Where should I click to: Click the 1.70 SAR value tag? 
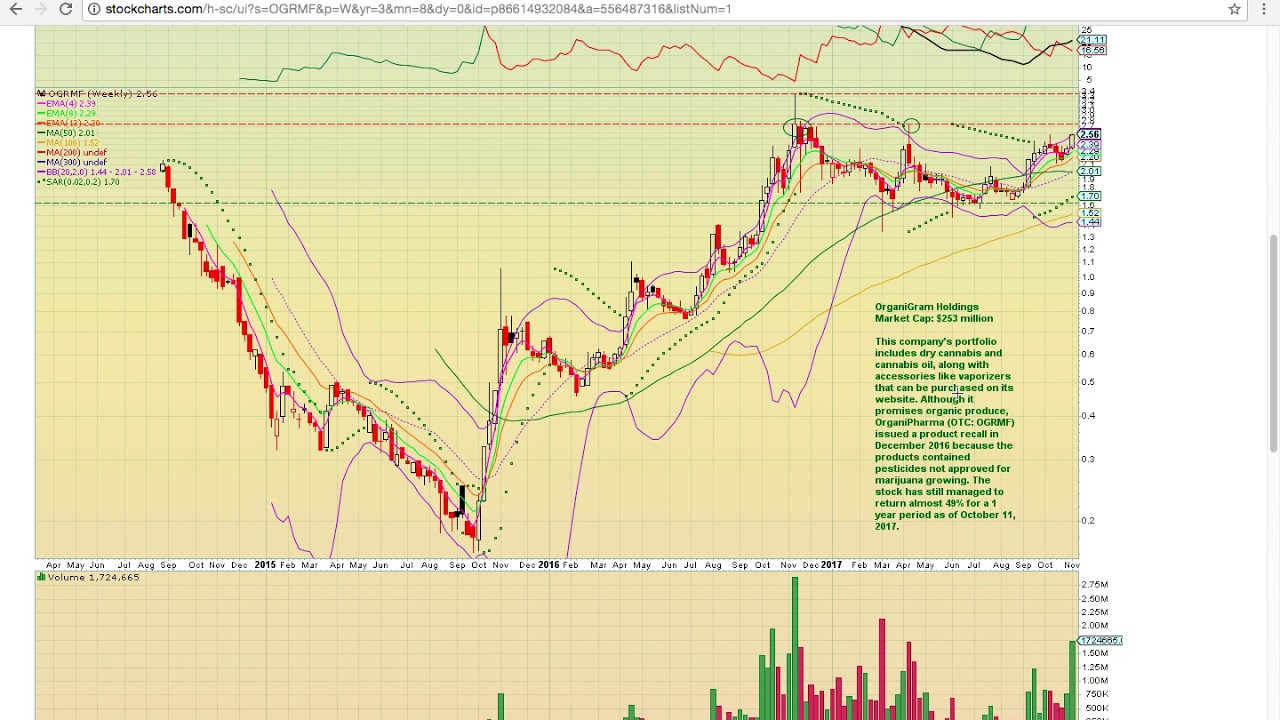(x=1089, y=196)
